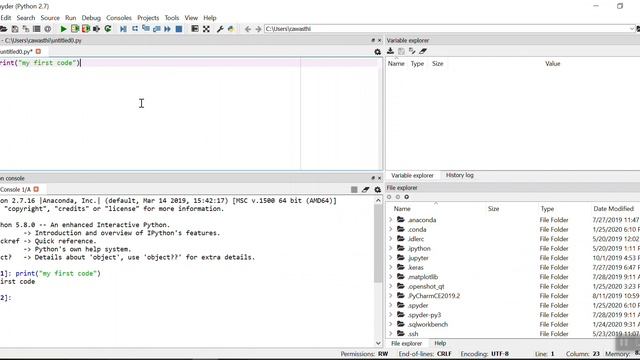Step out / run until return icon
This screenshot has width=640, height=360.
157,29
